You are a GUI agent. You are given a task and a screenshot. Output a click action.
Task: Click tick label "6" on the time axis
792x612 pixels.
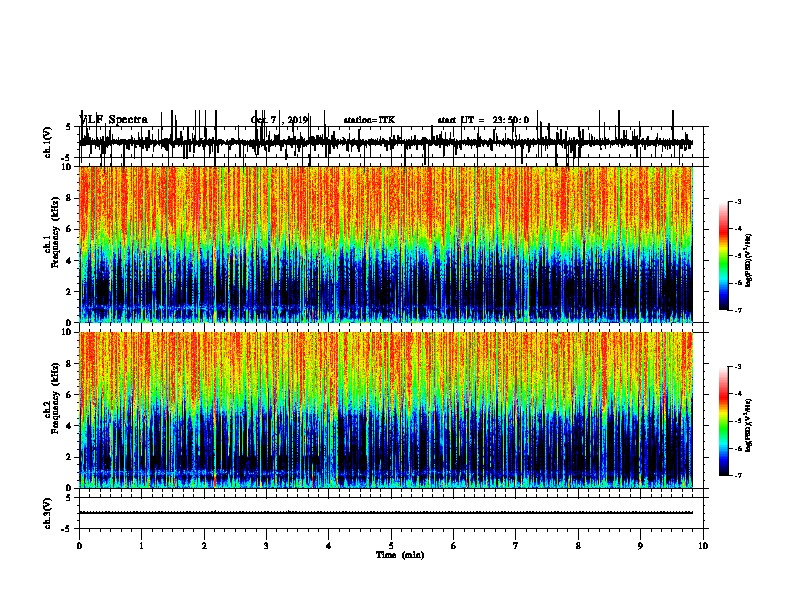coord(454,546)
